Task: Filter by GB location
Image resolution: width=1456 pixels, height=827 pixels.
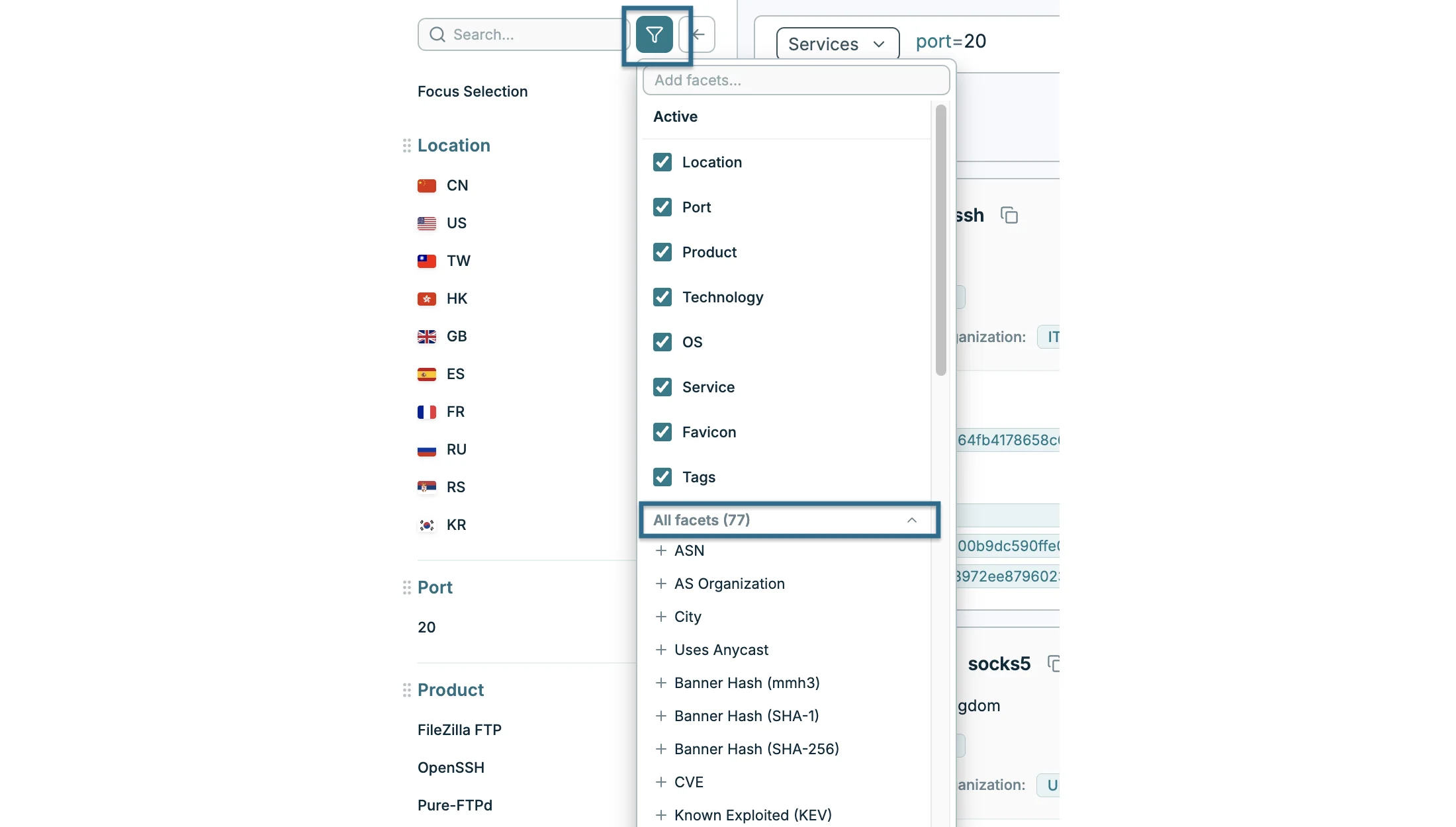Action: tap(457, 336)
